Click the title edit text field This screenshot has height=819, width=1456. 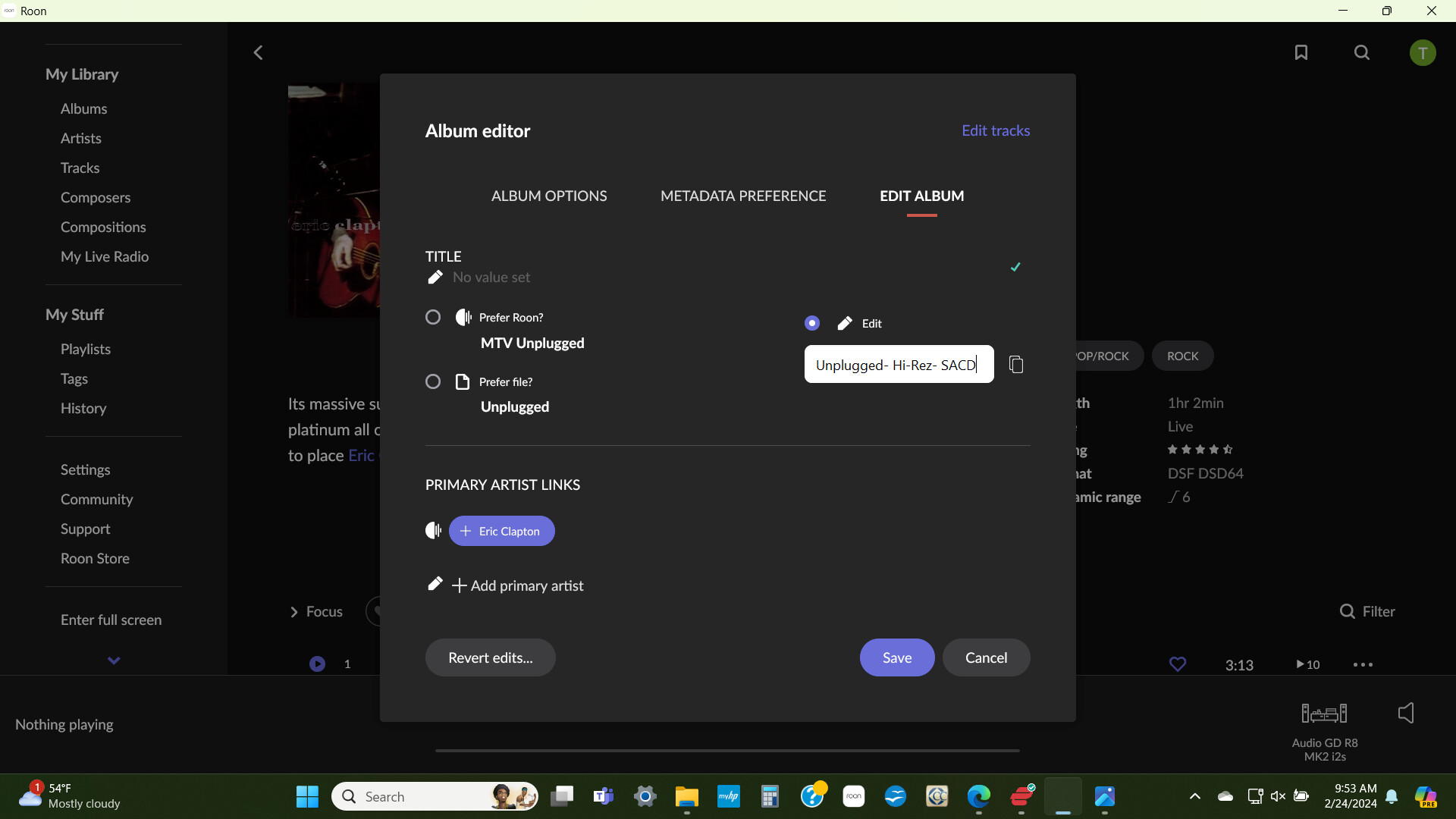(x=899, y=365)
